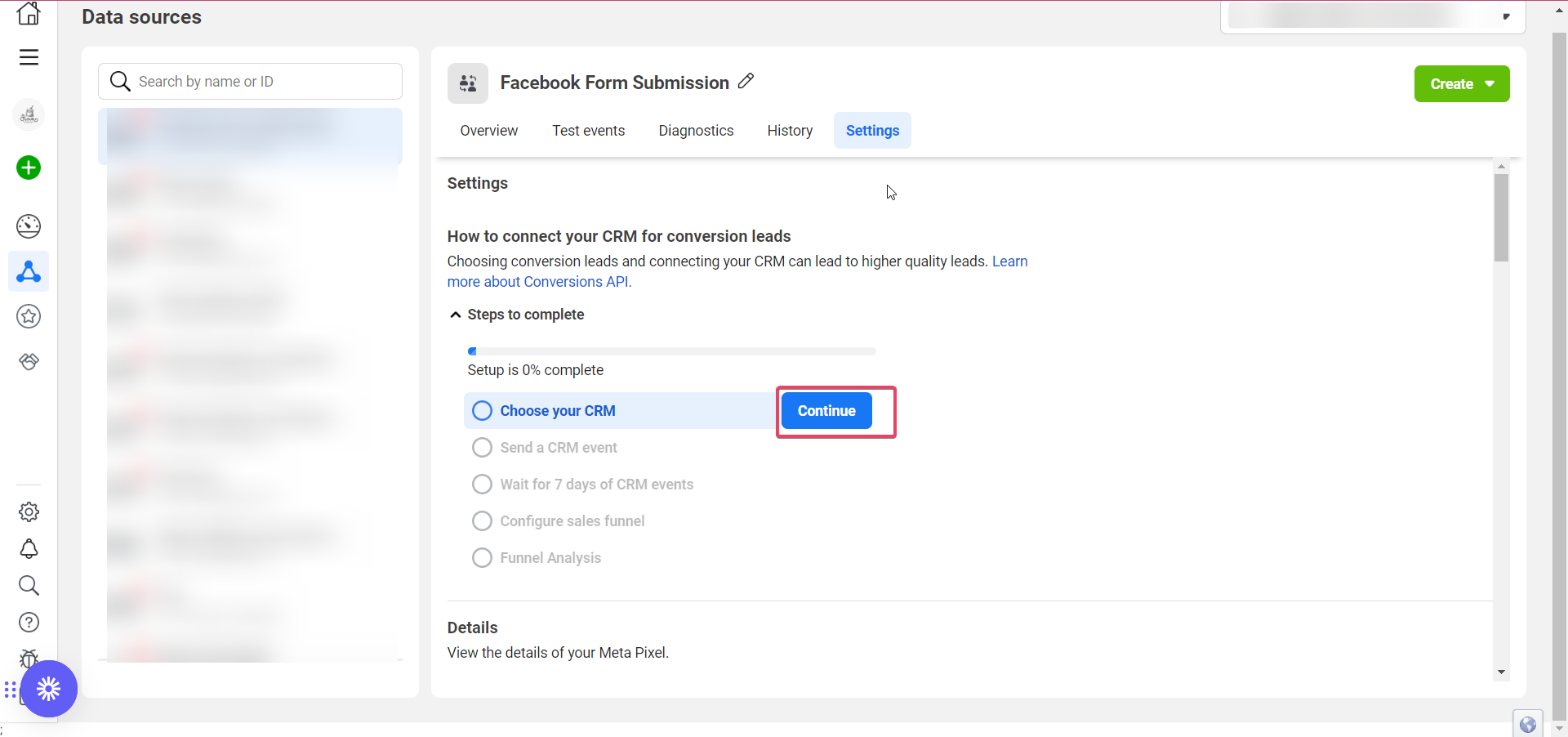Viewport: 1568px width, 737px height.
Task: Click the settings panel scroll up arrow
Action: (x=1501, y=166)
